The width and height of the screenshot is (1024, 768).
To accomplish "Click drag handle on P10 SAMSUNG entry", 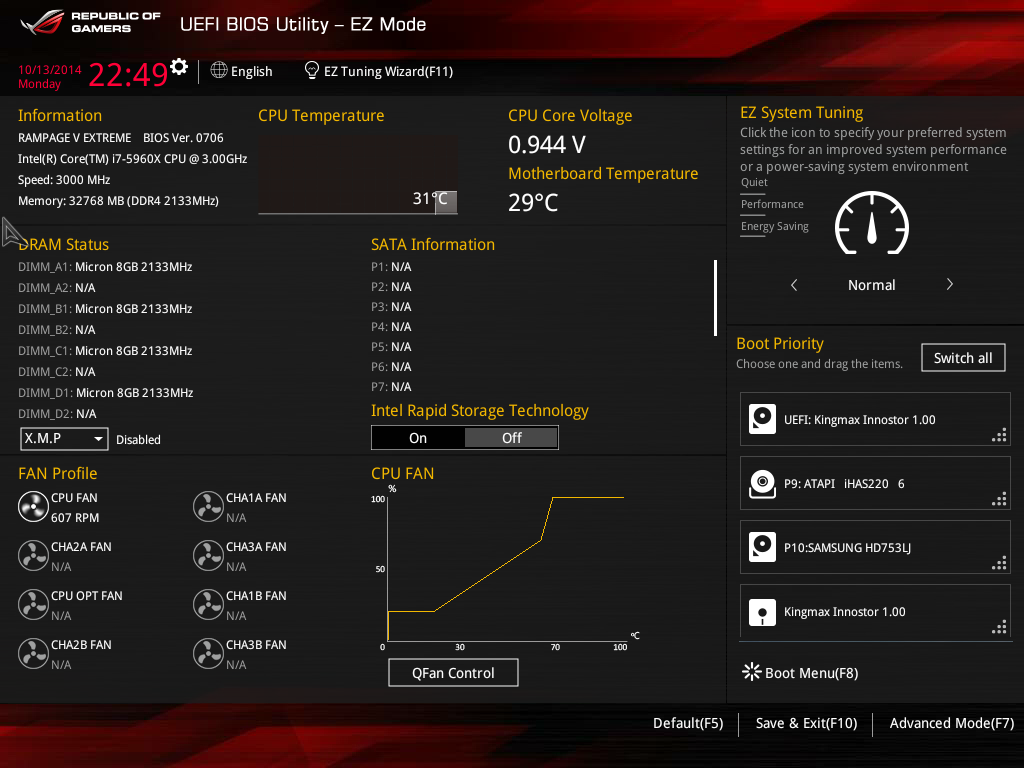I will click(999, 564).
